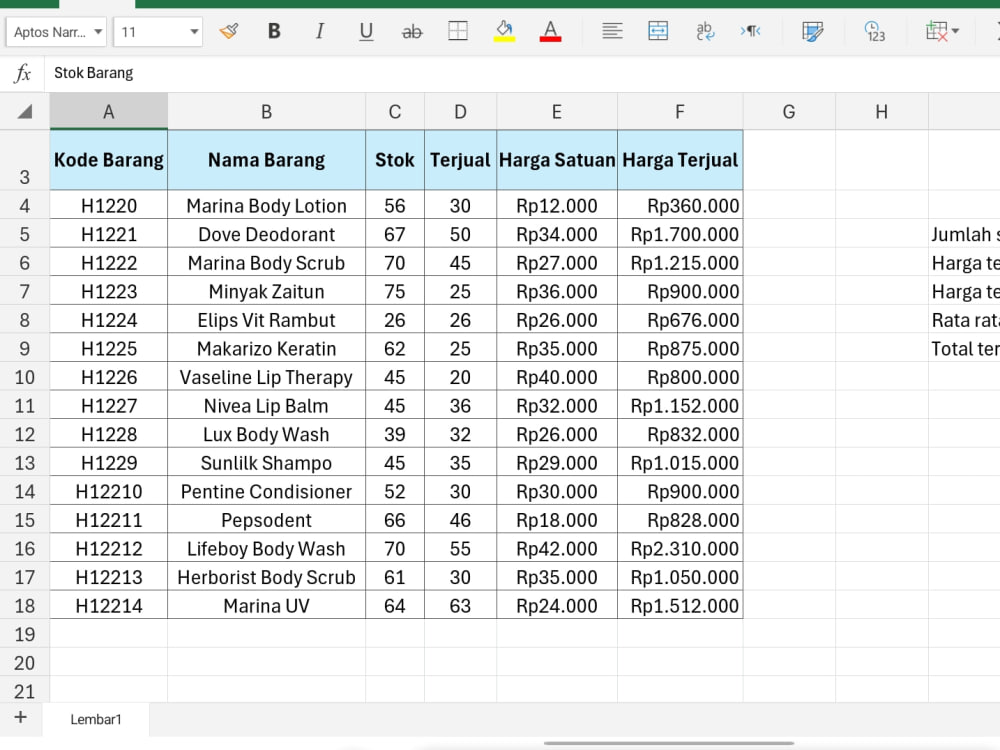Select cell Rp1.700.000

[x=680, y=234]
